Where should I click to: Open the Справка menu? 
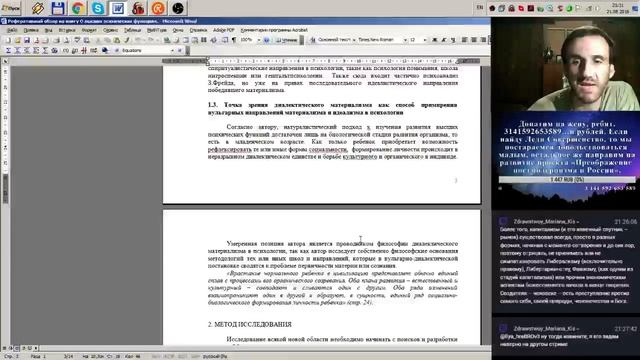pos(198,30)
